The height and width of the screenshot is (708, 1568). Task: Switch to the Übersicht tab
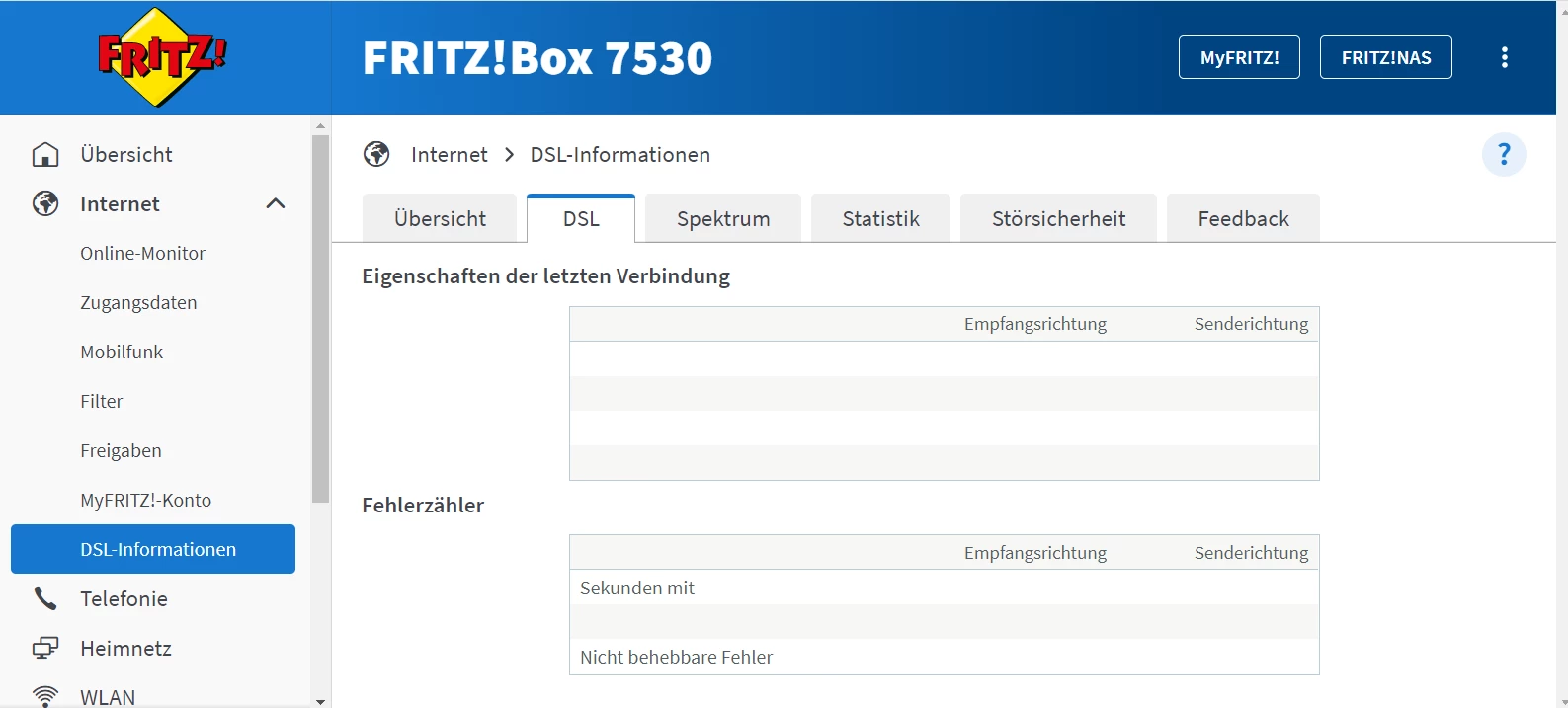tap(440, 218)
